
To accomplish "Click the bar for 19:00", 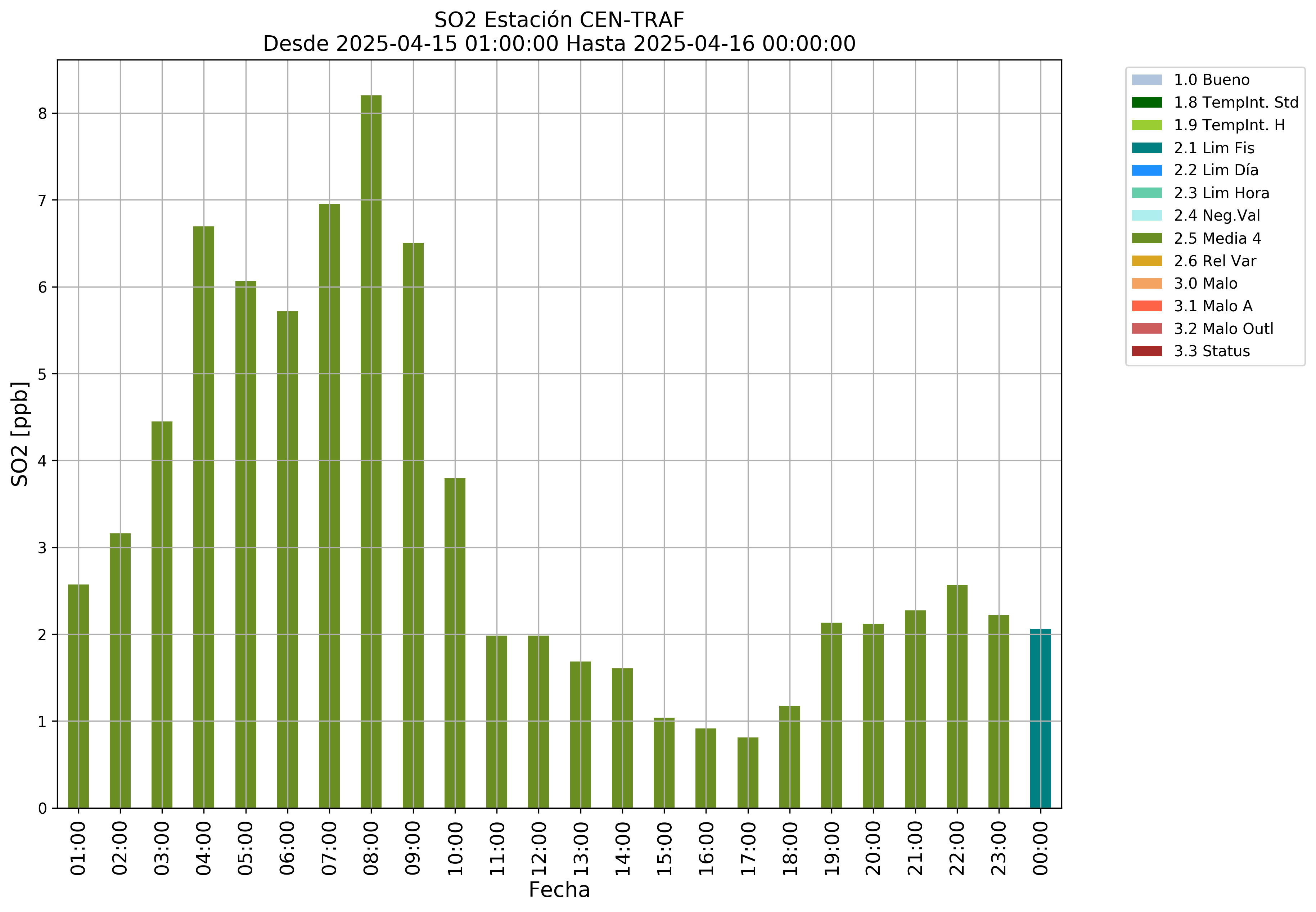I will [x=831, y=715].
